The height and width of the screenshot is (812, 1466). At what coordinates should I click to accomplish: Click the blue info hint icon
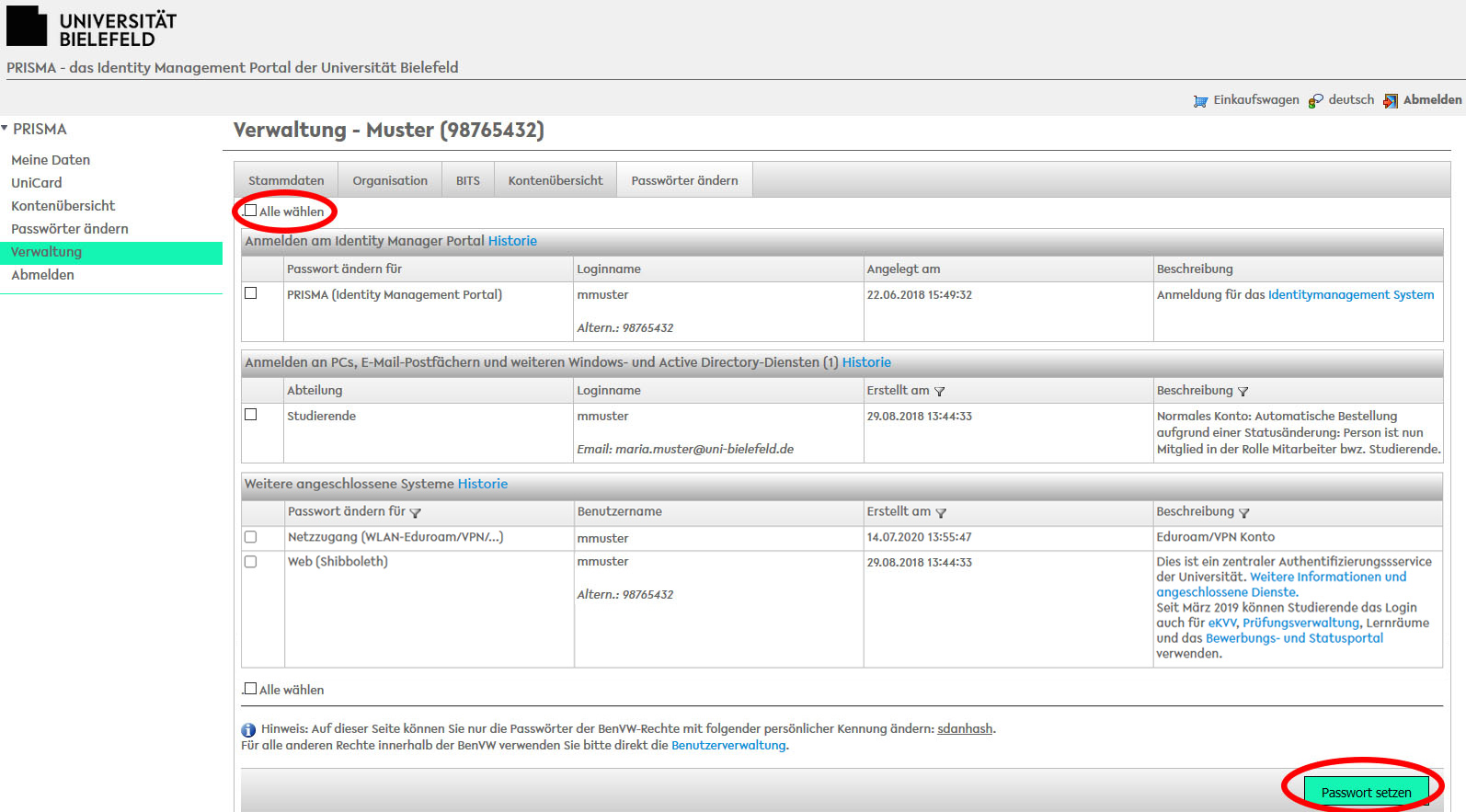(x=248, y=730)
